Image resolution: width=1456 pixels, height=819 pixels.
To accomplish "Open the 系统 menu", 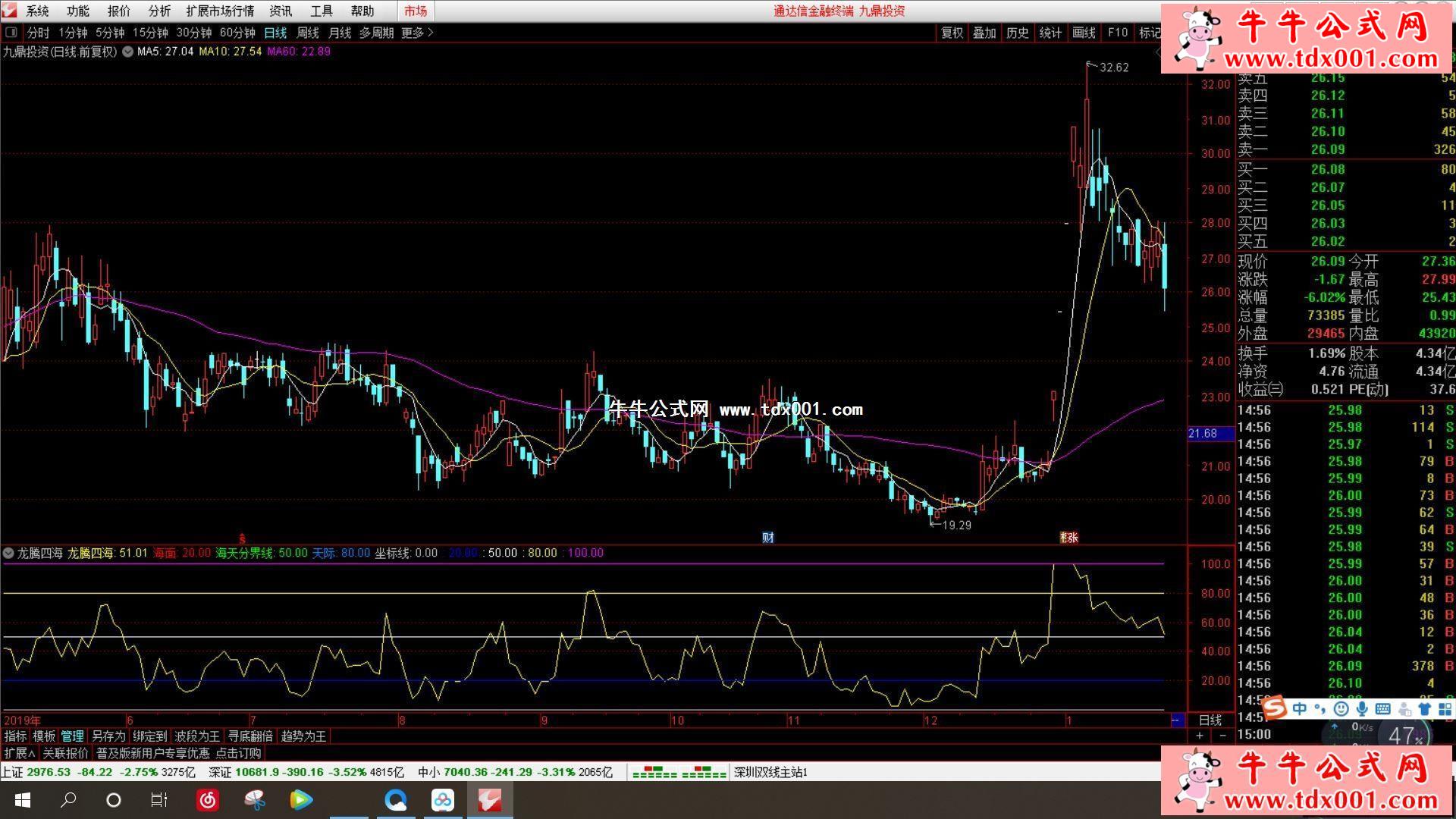I will pyautogui.click(x=37, y=11).
